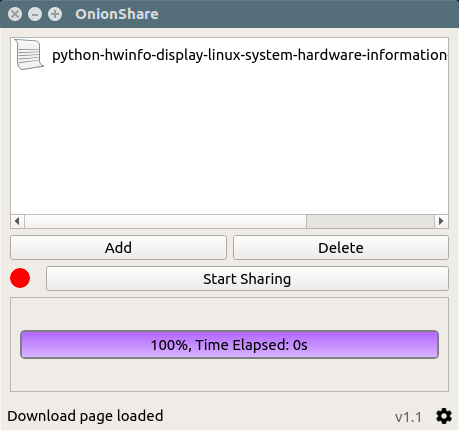Click the horizontal scrollbar handle
The height and width of the screenshot is (431, 459).
pos(165,221)
